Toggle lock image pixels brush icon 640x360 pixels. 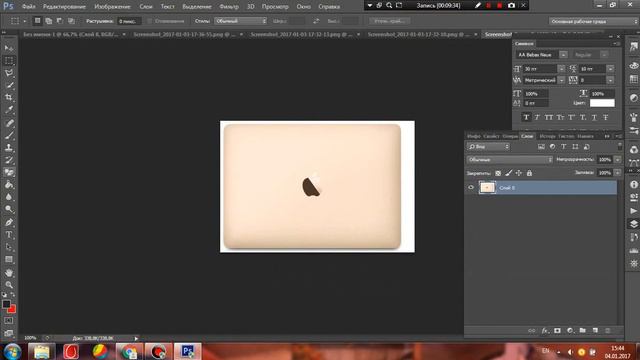[509, 173]
